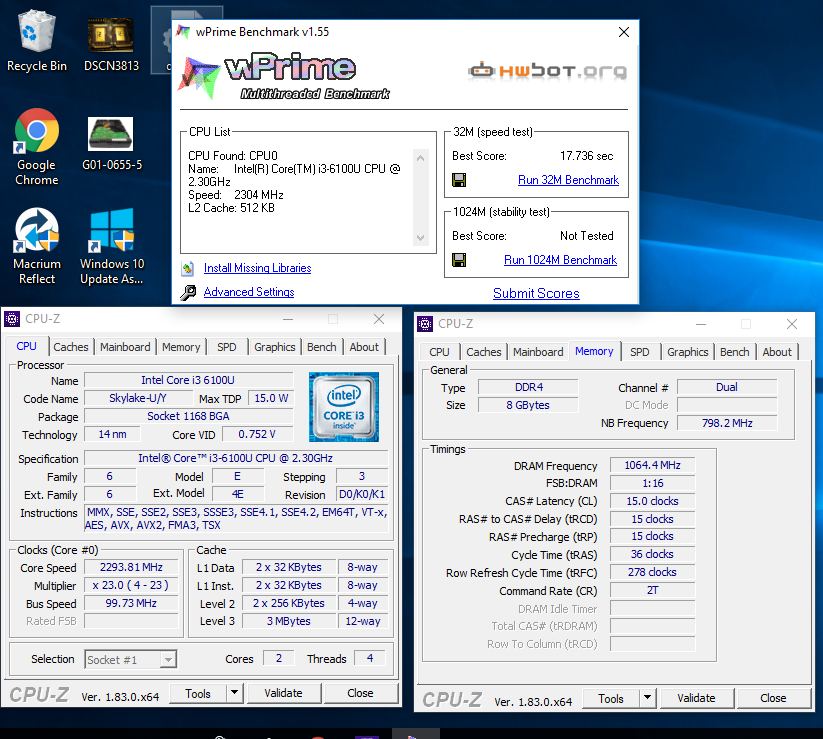Click Validate in the right CPU-Z window
The width and height of the screenshot is (823, 739).
pyautogui.click(x=697, y=698)
